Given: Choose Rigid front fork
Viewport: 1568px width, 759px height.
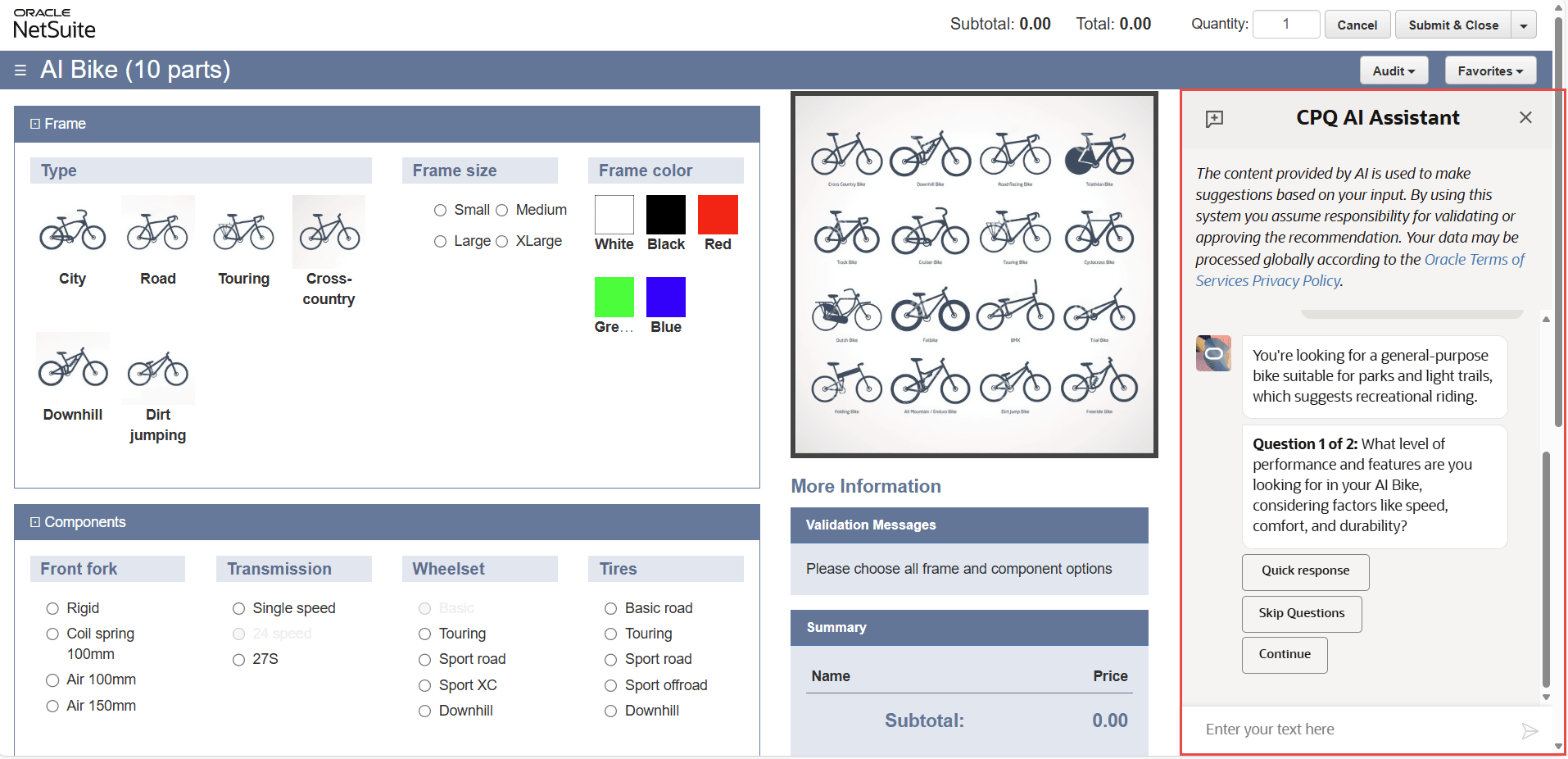Looking at the screenshot, I should [x=52, y=609].
